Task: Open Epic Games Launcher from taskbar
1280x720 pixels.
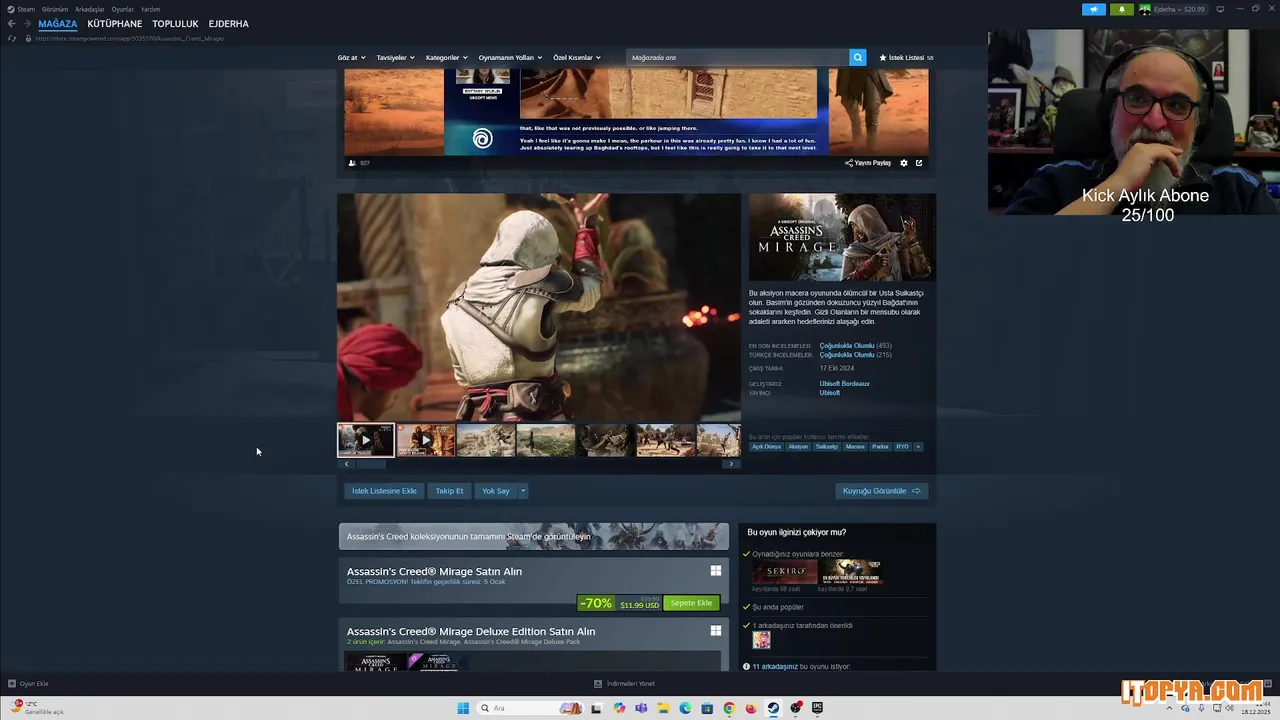Action: tap(817, 708)
